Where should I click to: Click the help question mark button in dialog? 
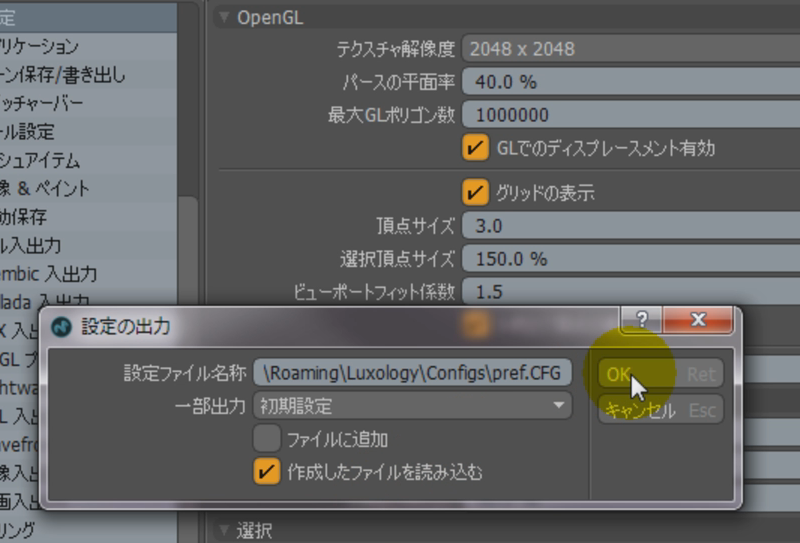pyautogui.click(x=642, y=321)
